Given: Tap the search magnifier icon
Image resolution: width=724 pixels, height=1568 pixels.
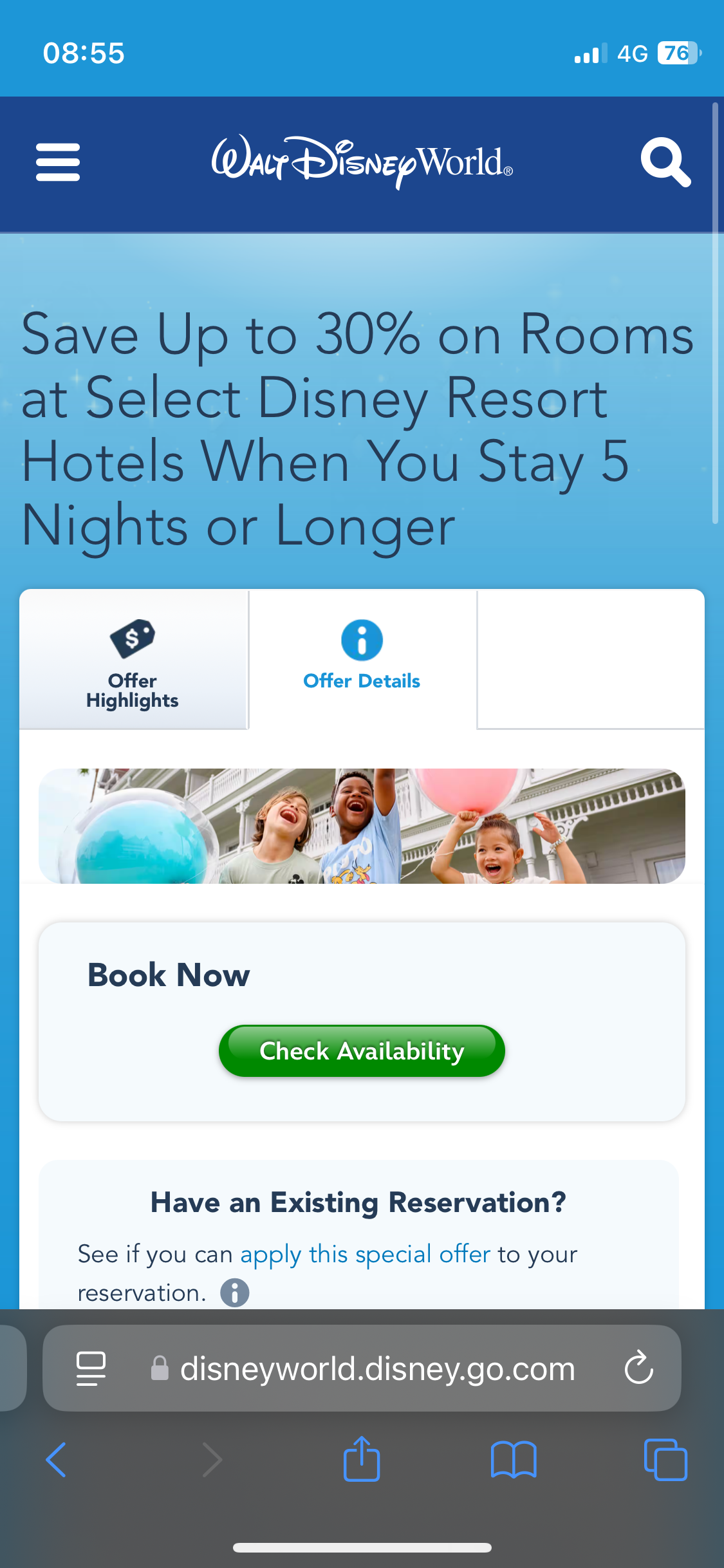Looking at the screenshot, I should point(665,162).
